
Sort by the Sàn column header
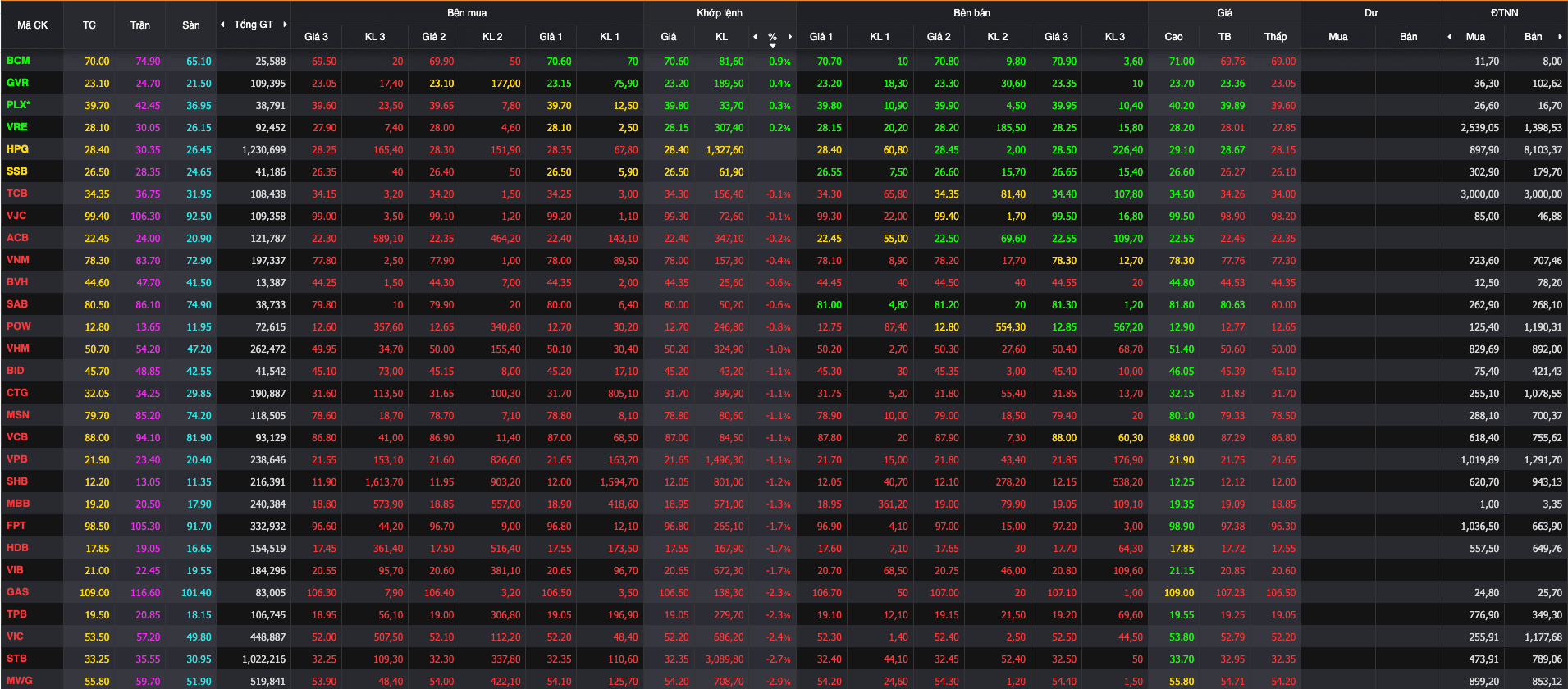[x=191, y=25]
